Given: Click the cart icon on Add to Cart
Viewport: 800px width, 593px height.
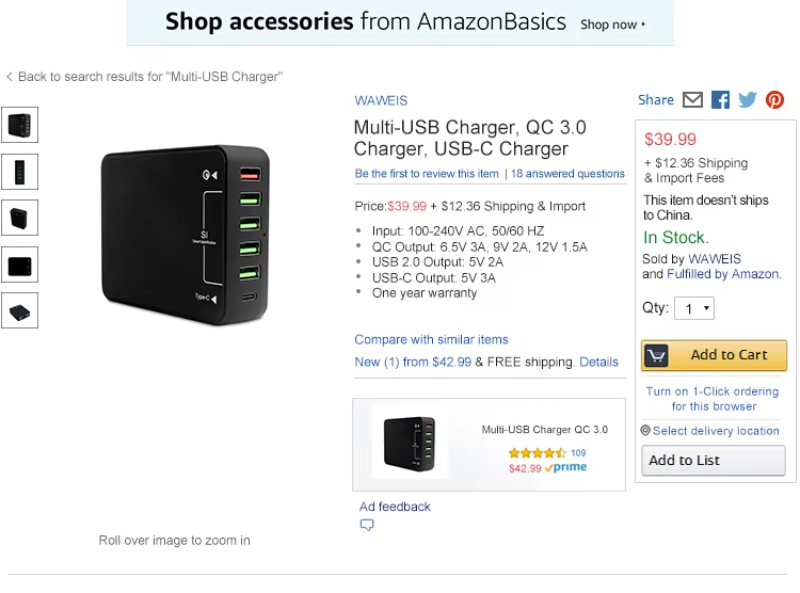Looking at the screenshot, I should pyautogui.click(x=656, y=355).
